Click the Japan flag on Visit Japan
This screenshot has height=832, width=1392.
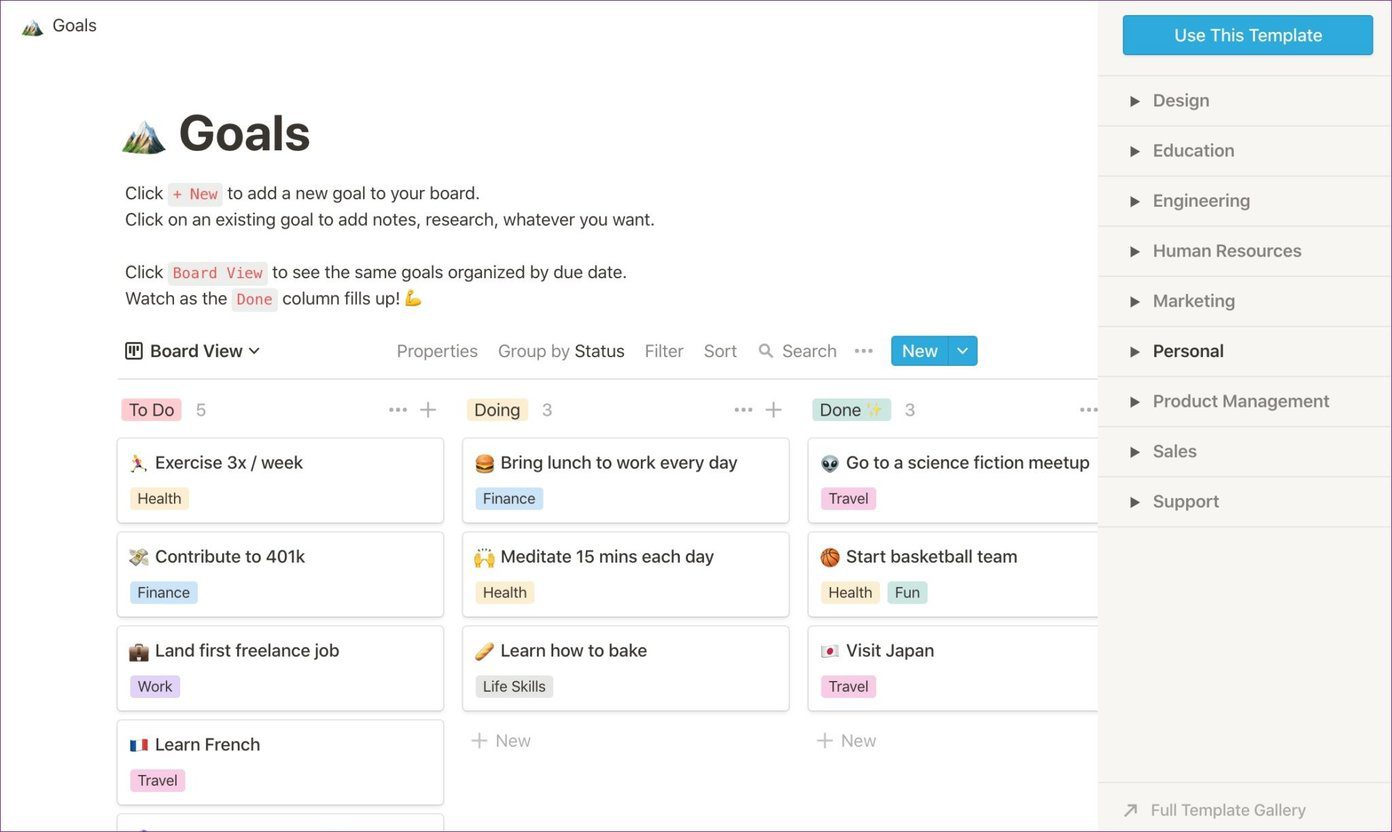pos(830,651)
